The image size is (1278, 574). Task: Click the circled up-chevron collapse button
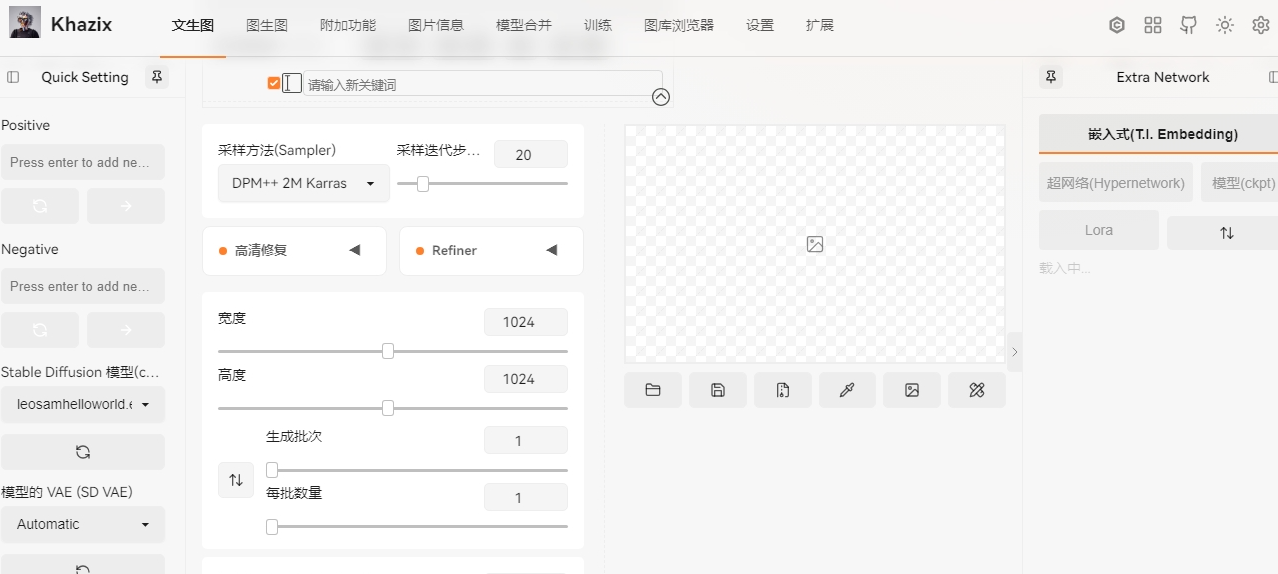[x=661, y=97]
